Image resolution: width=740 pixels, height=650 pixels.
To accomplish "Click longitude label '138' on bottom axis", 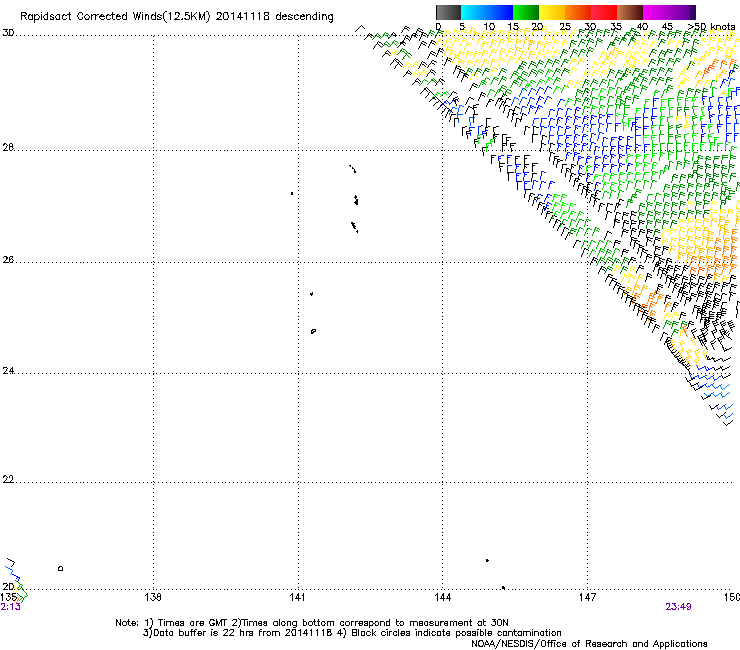I will tap(153, 597).
